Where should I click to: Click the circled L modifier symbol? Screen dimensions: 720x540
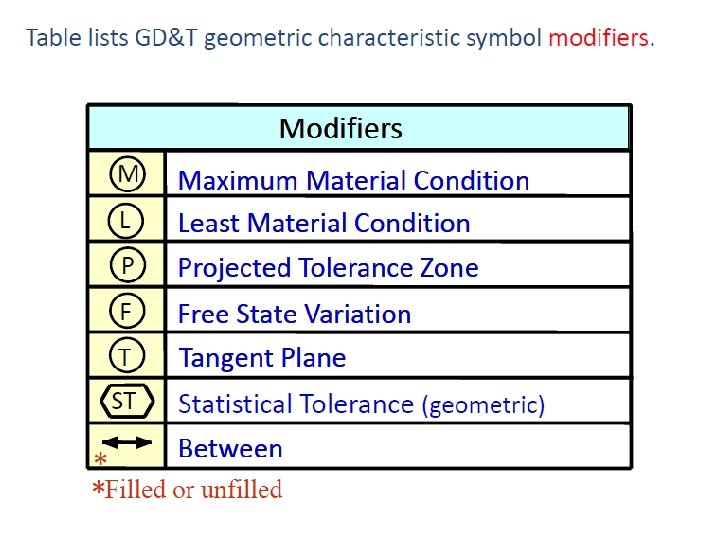pos(125,220)
